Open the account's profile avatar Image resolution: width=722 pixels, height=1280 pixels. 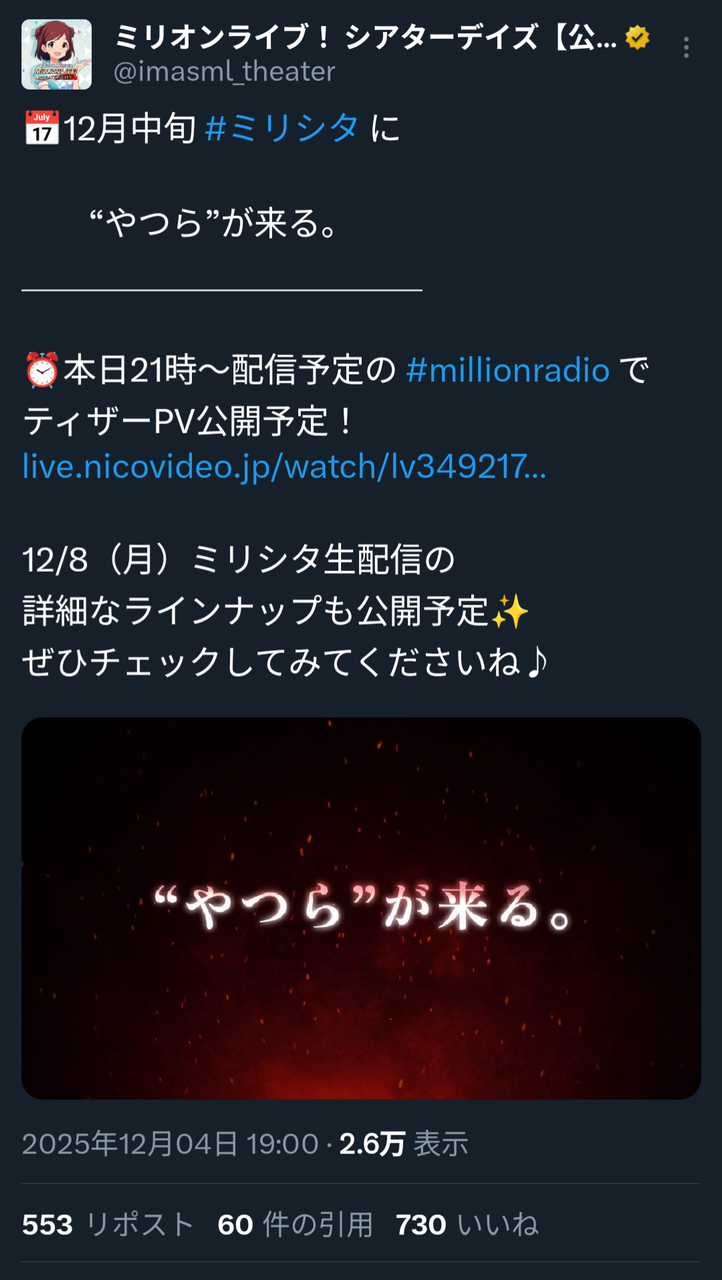pos(57,54)
